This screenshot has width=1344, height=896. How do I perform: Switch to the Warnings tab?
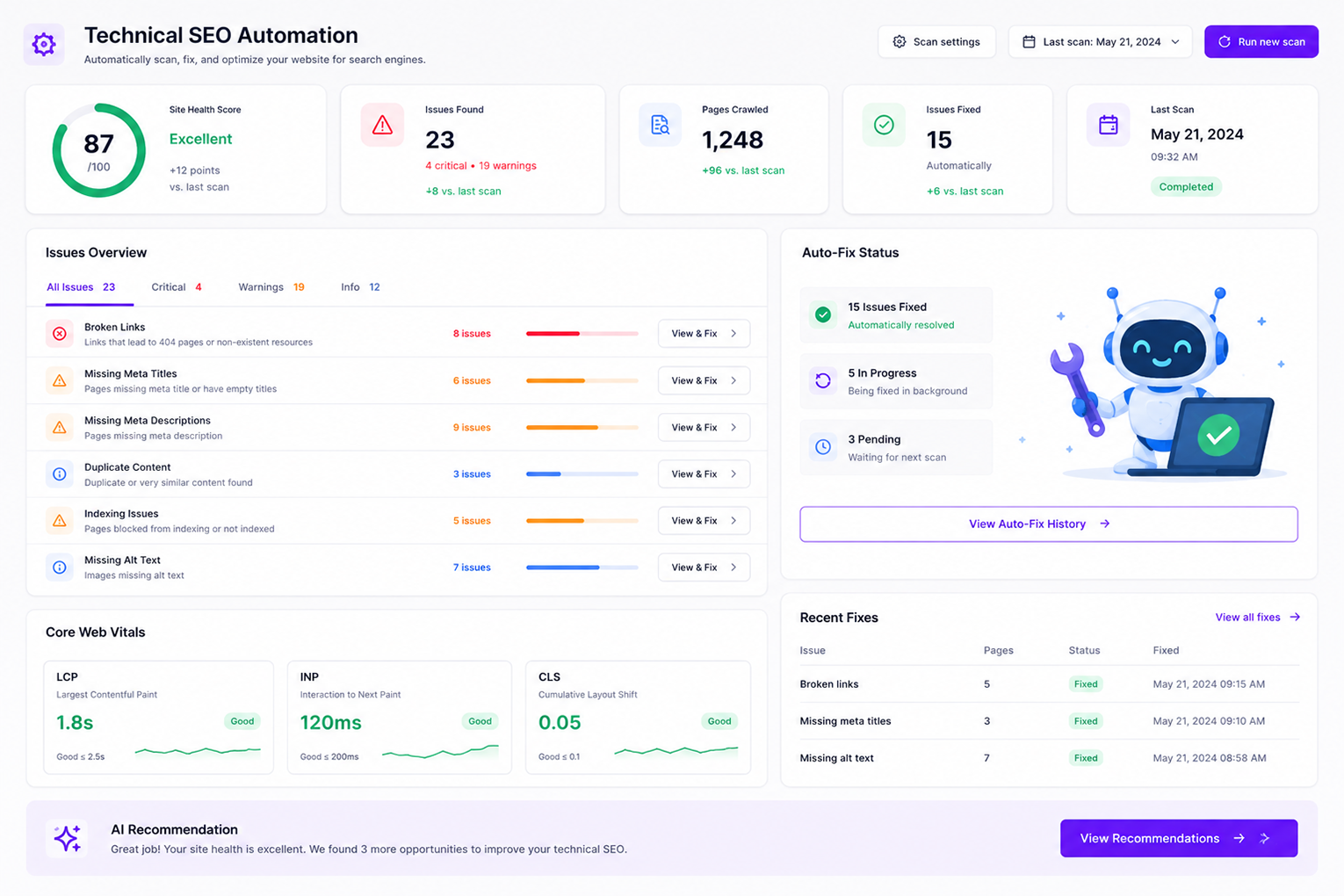271,287
